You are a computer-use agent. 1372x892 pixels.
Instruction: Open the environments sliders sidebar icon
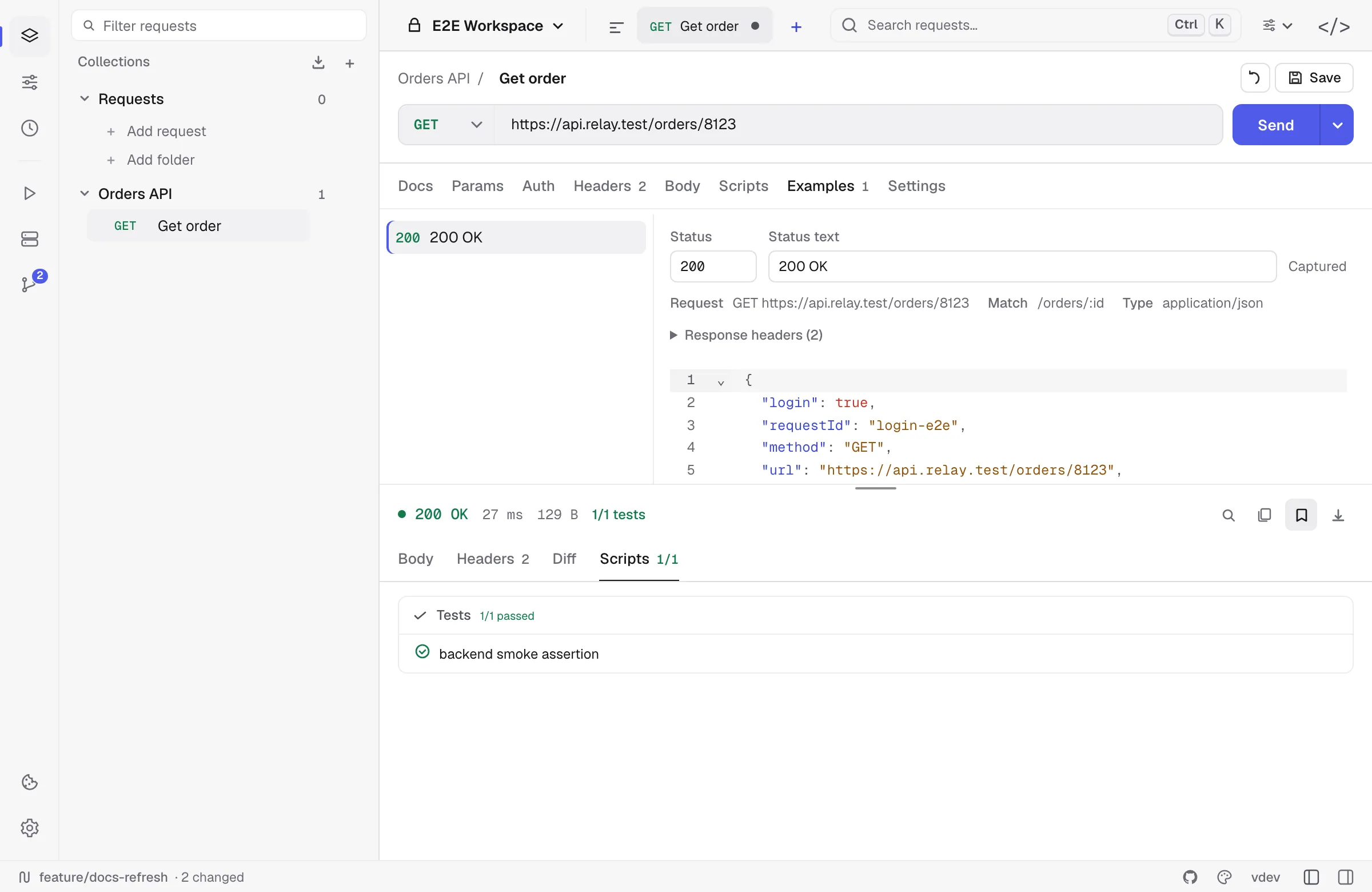pyautogui.click(x=29, y=82)
